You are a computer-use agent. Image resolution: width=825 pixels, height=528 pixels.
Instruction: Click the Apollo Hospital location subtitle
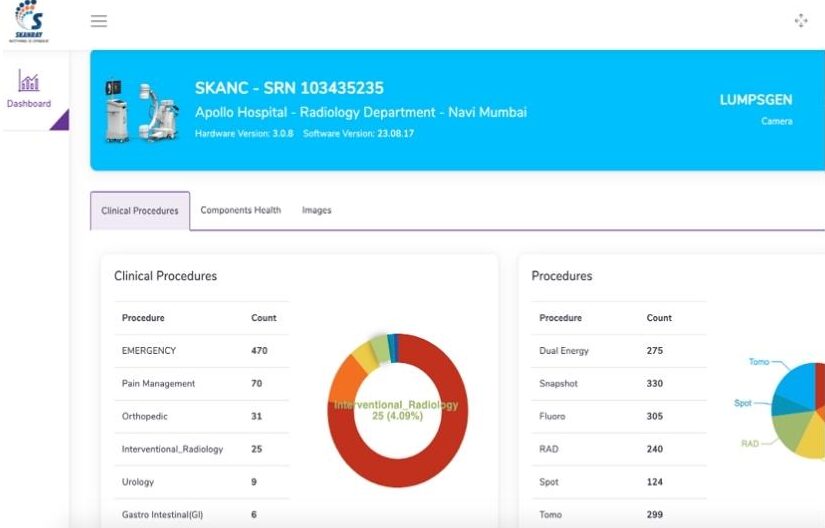361,112
